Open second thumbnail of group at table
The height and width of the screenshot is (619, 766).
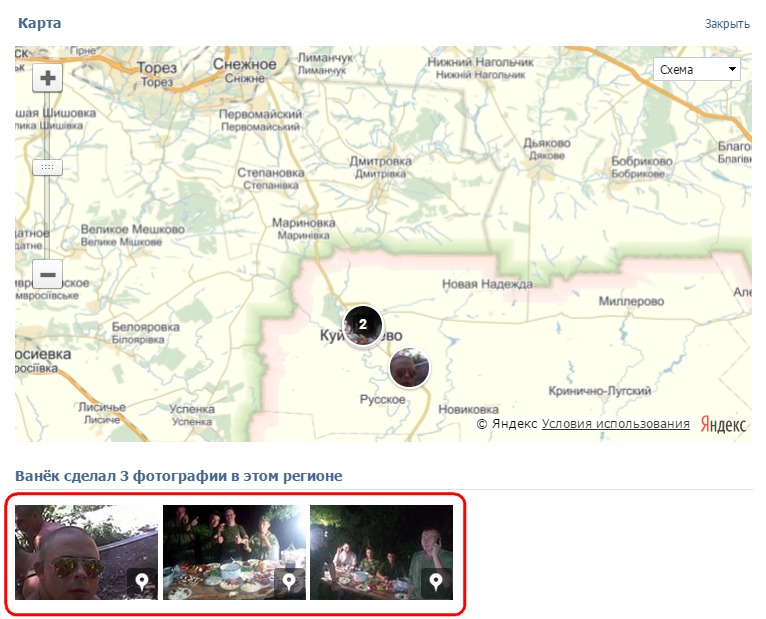coord(234,552)
